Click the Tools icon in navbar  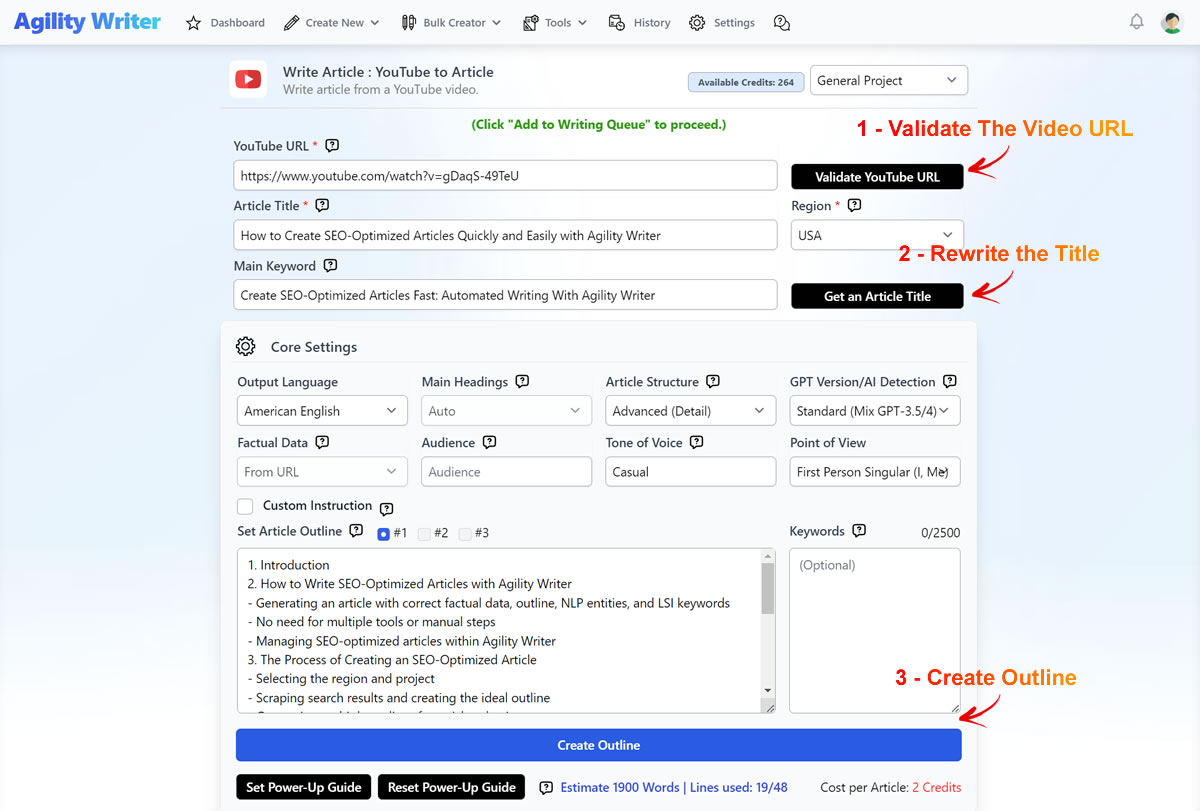click(531, 23)
